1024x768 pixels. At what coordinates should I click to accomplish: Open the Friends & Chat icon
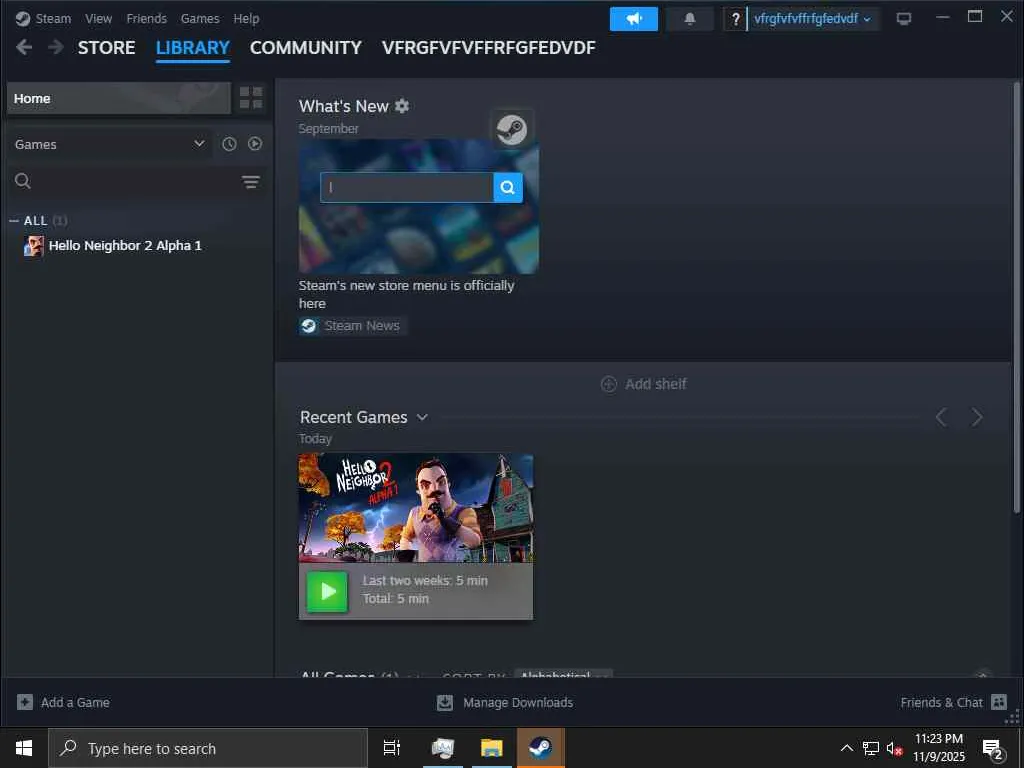coord(999,702)
